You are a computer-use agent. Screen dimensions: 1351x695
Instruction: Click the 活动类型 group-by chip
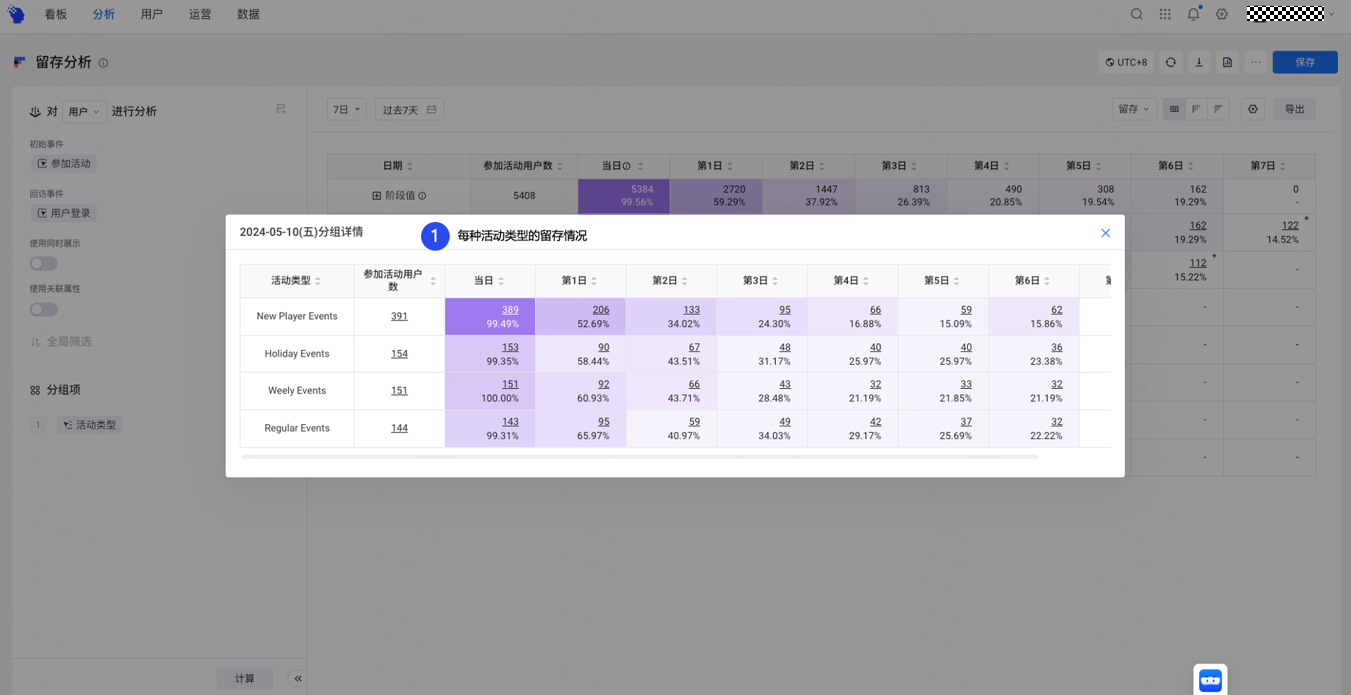pos(89,425)
